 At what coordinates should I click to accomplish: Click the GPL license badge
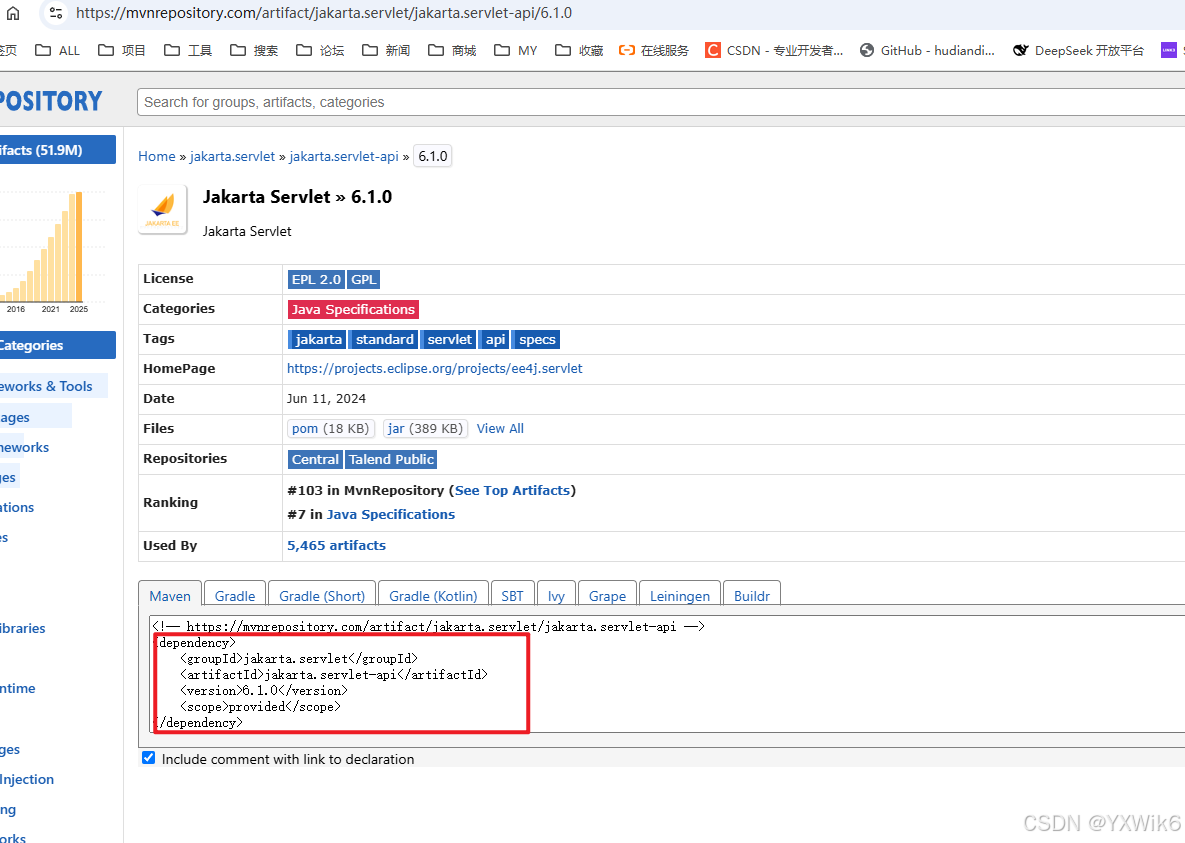pos(364,280)
